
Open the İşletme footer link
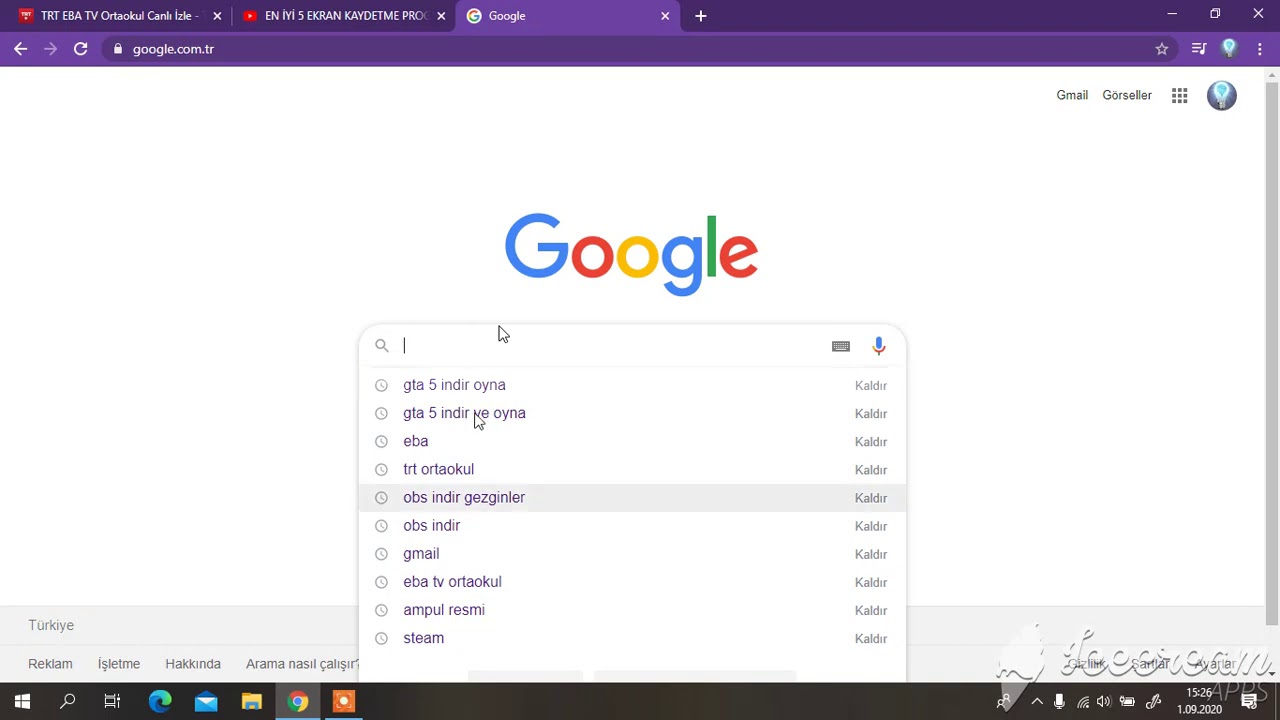[119, 664]
